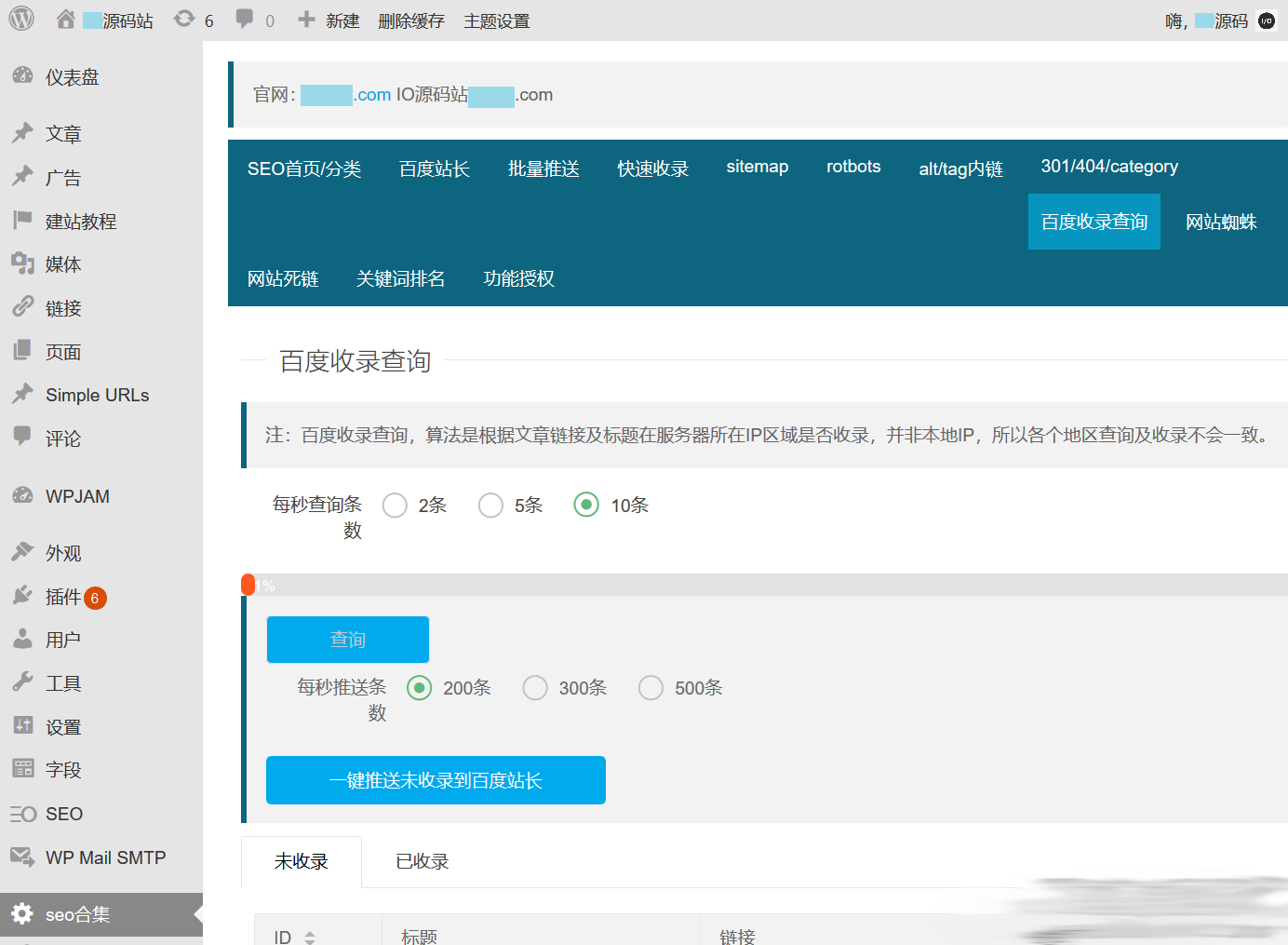
Task: Choose 500条 push rate option
Action: [651, 687]
